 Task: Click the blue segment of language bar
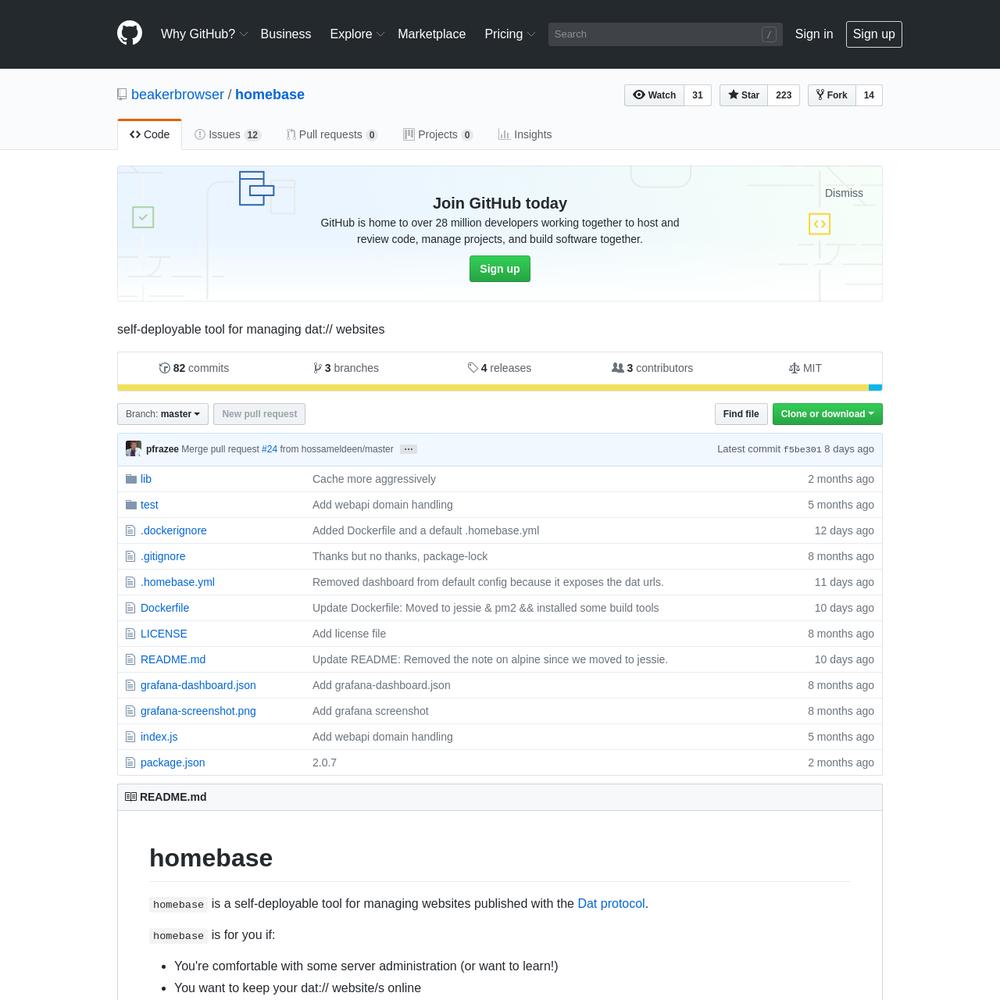875,388
